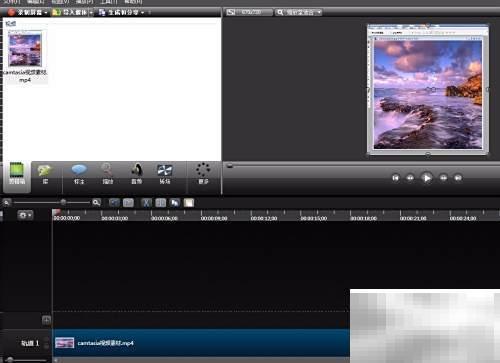
Task: Click the Play button under preview
Action: (x=427, y=178)
